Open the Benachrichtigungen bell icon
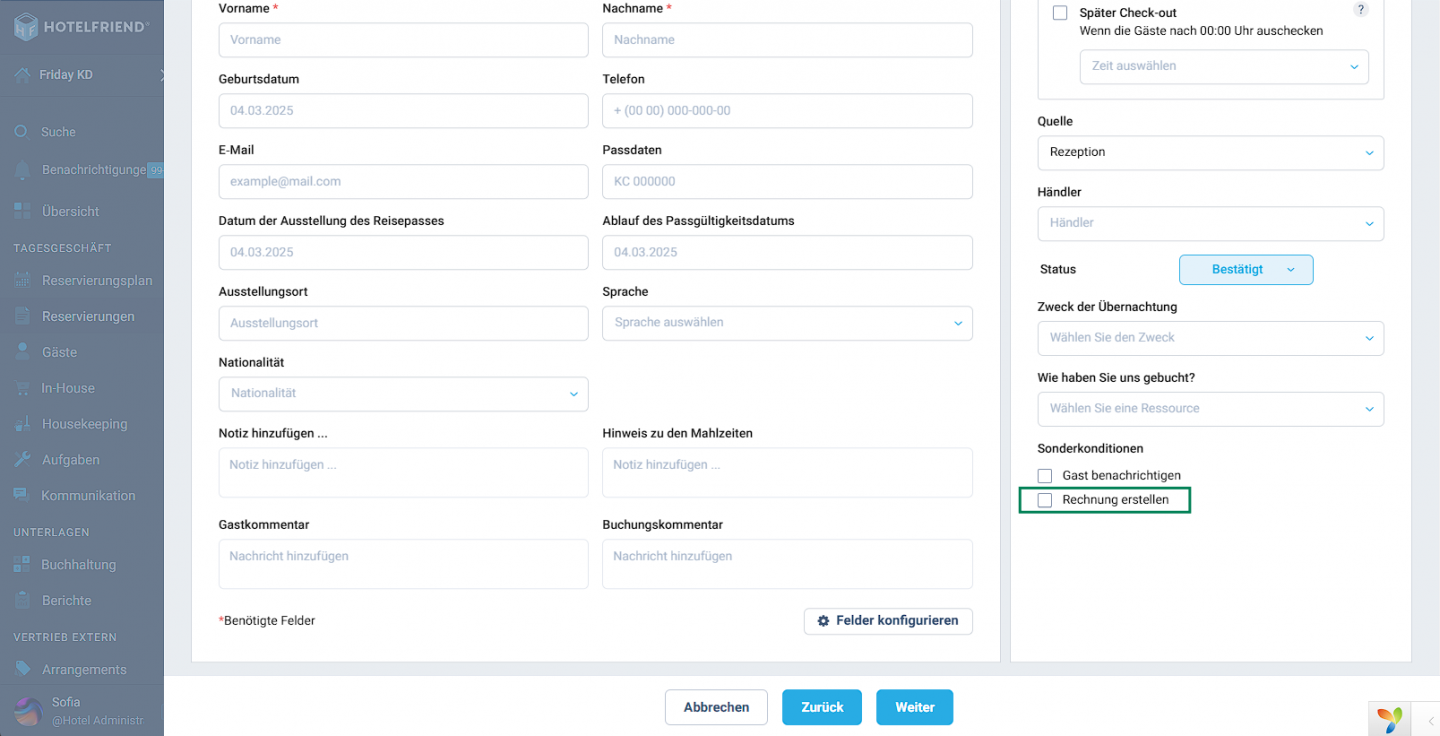Image resolution: width=1440 pixels, height=736 pixels. (22, 170)
